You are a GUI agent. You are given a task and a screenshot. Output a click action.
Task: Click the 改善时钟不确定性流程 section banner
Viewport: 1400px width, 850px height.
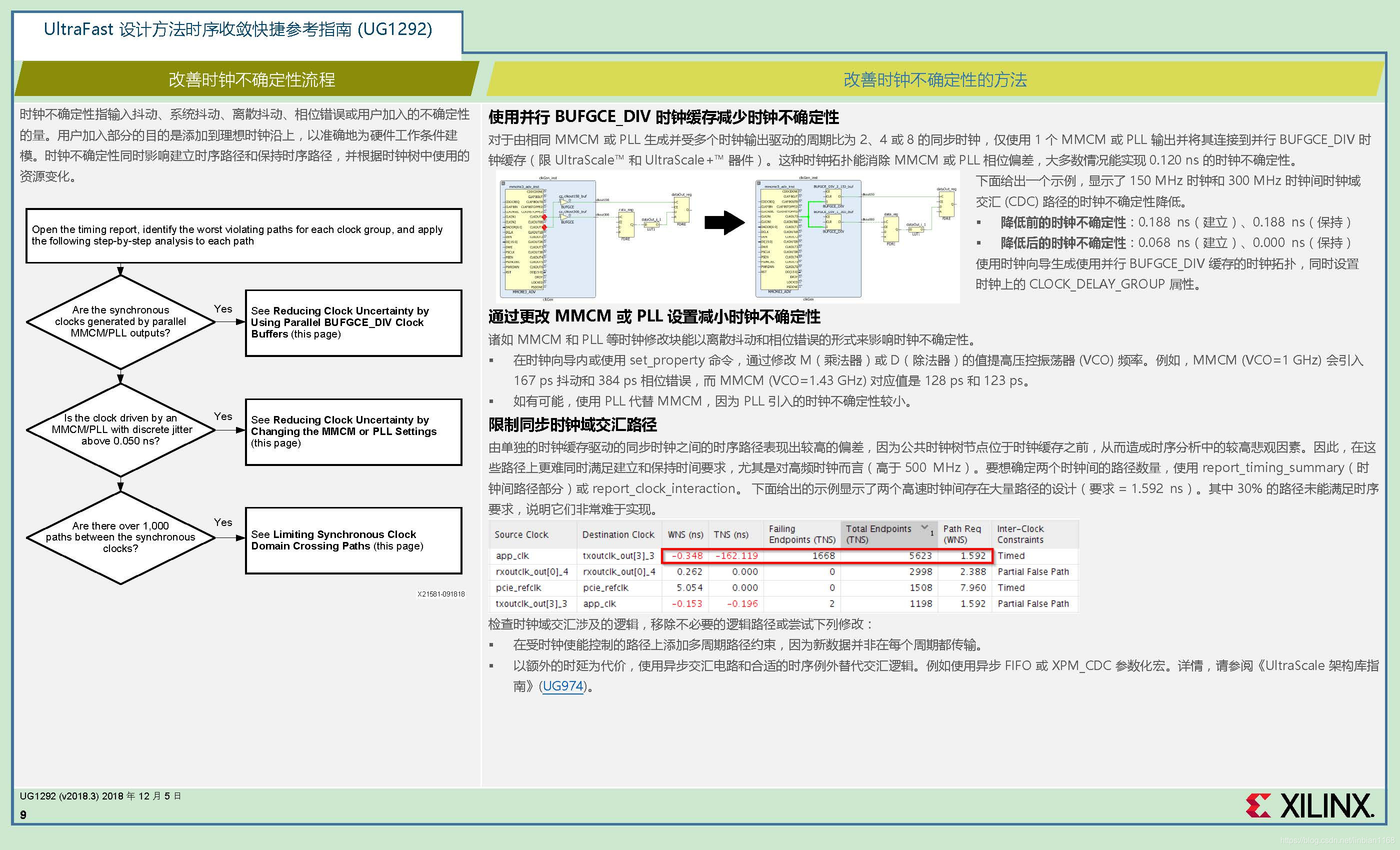[246, 79]
